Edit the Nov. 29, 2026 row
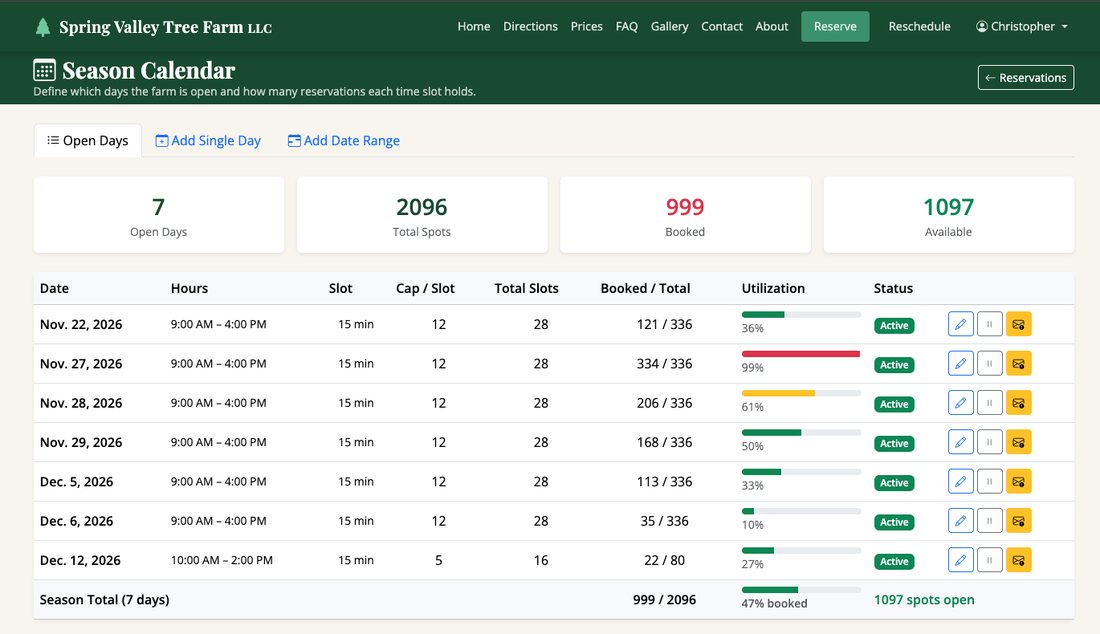The height and width of the screenshot is (634, 1100). click(960, 442)
